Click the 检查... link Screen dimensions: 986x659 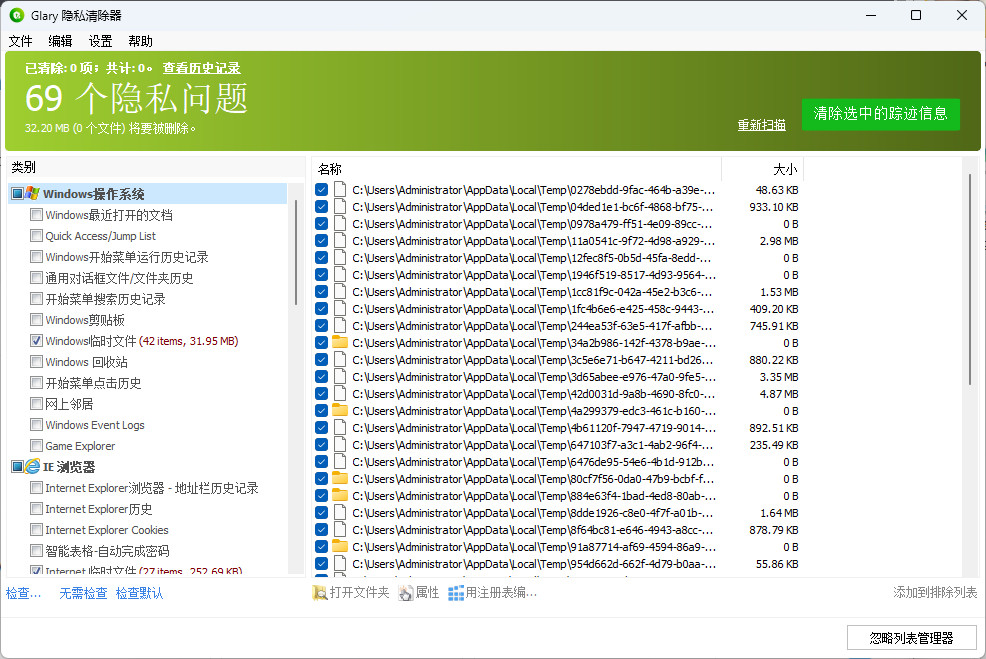pos(24,593)
